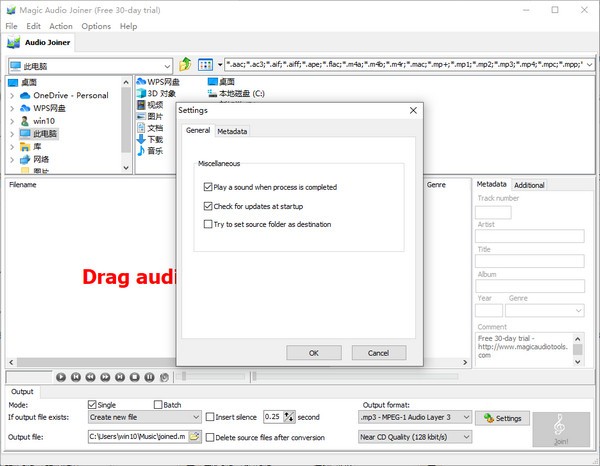Click the silence duration stepper arrows

point(289,417)
